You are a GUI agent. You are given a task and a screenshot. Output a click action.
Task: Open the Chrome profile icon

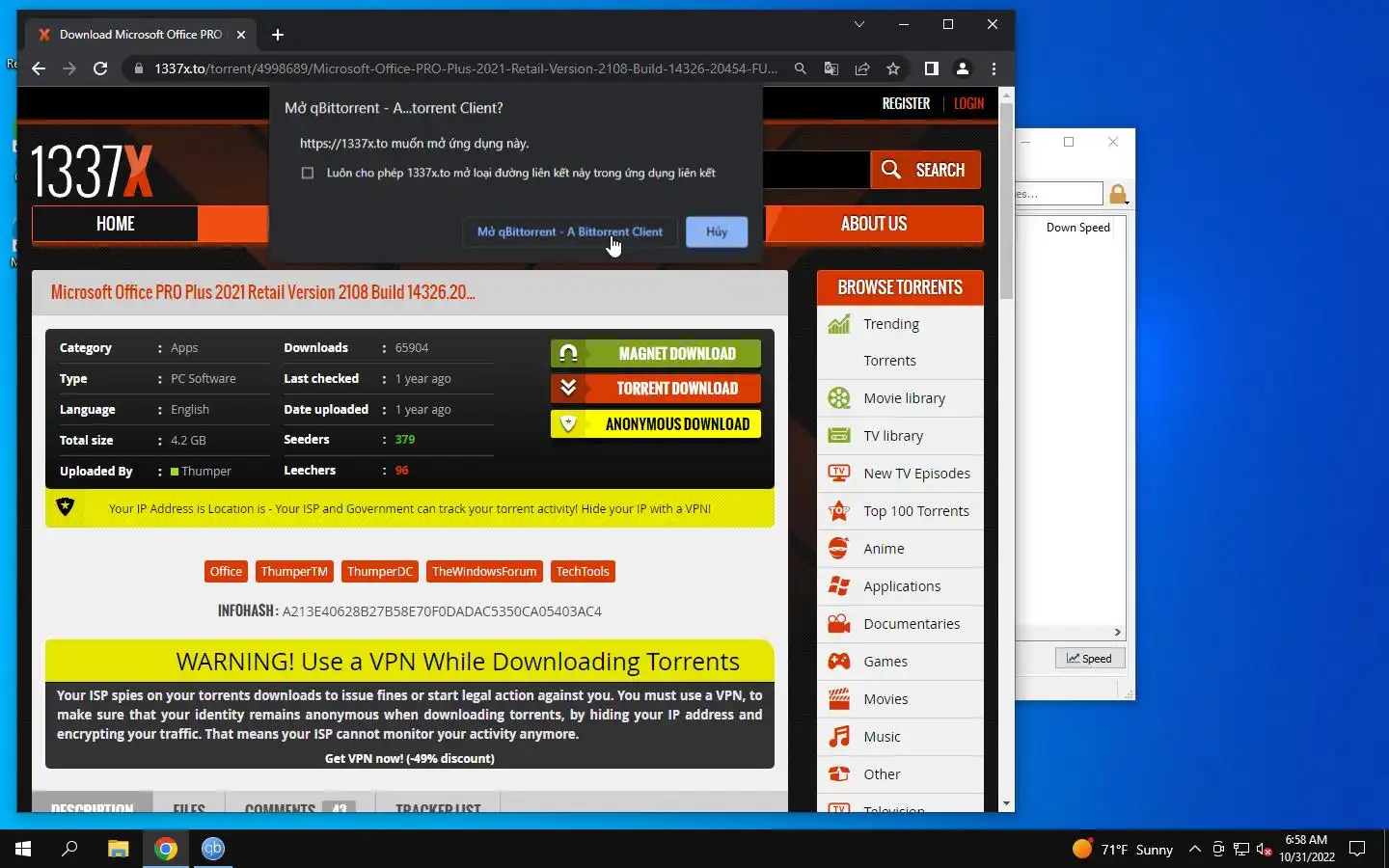point(962,68)
